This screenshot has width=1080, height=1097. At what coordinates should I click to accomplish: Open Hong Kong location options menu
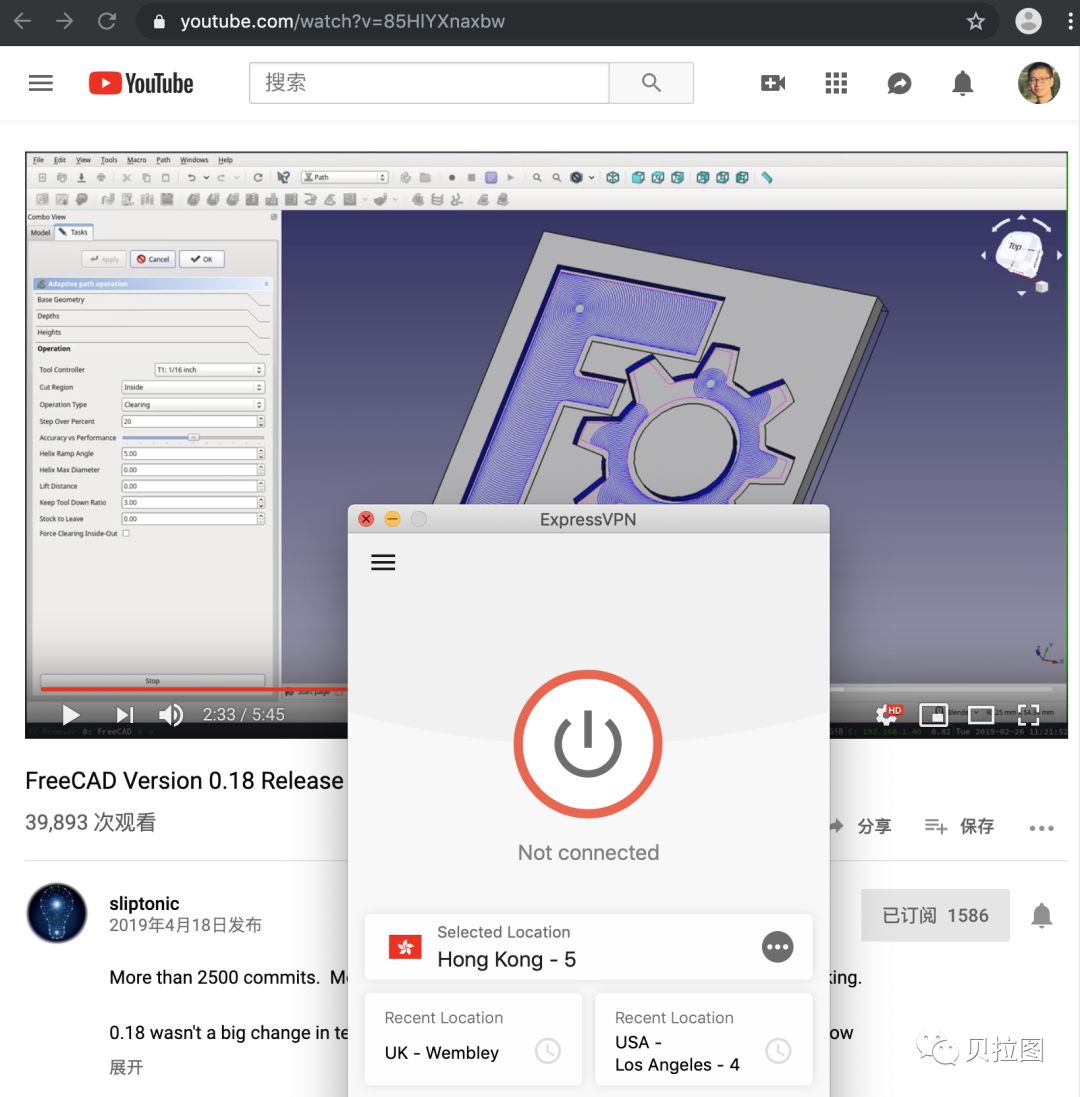(777, 946)
